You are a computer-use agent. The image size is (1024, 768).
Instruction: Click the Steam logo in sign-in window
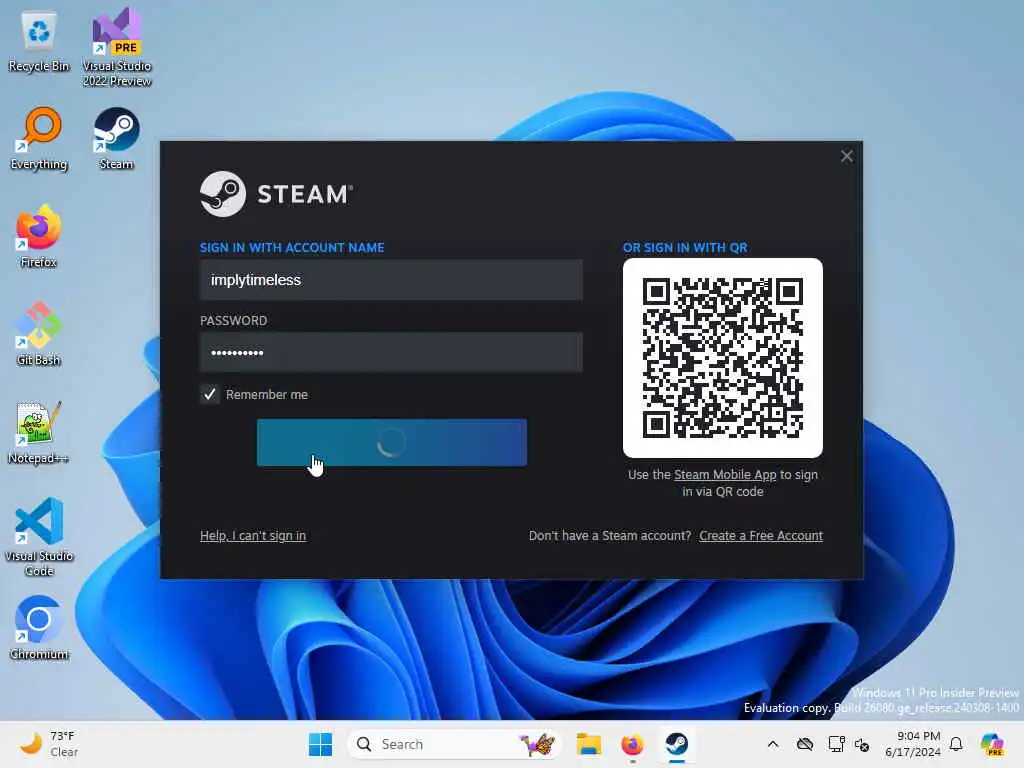click(276, 194)
